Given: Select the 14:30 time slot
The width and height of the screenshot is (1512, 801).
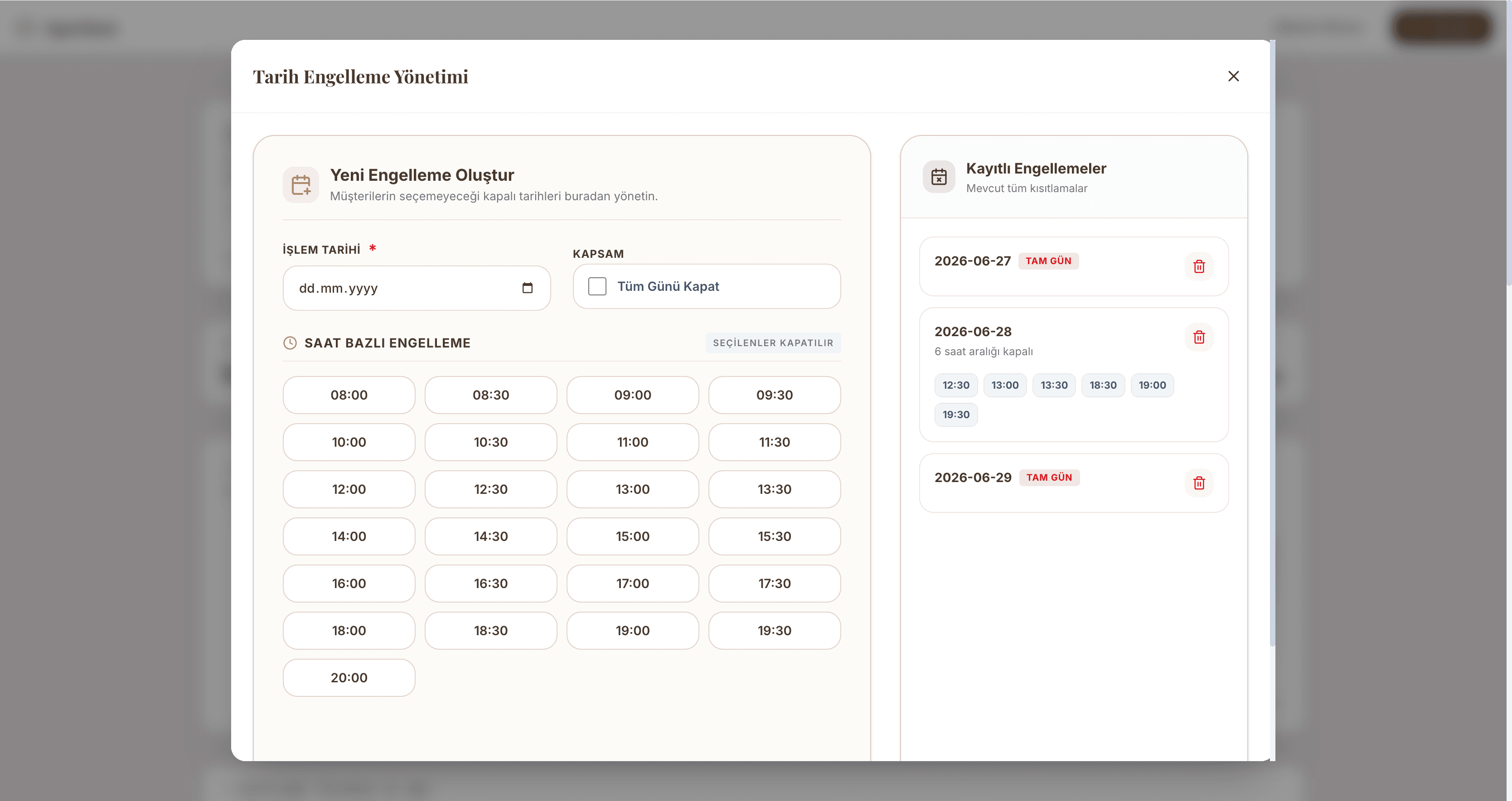Looking at the screenshot, I should 491,536.
